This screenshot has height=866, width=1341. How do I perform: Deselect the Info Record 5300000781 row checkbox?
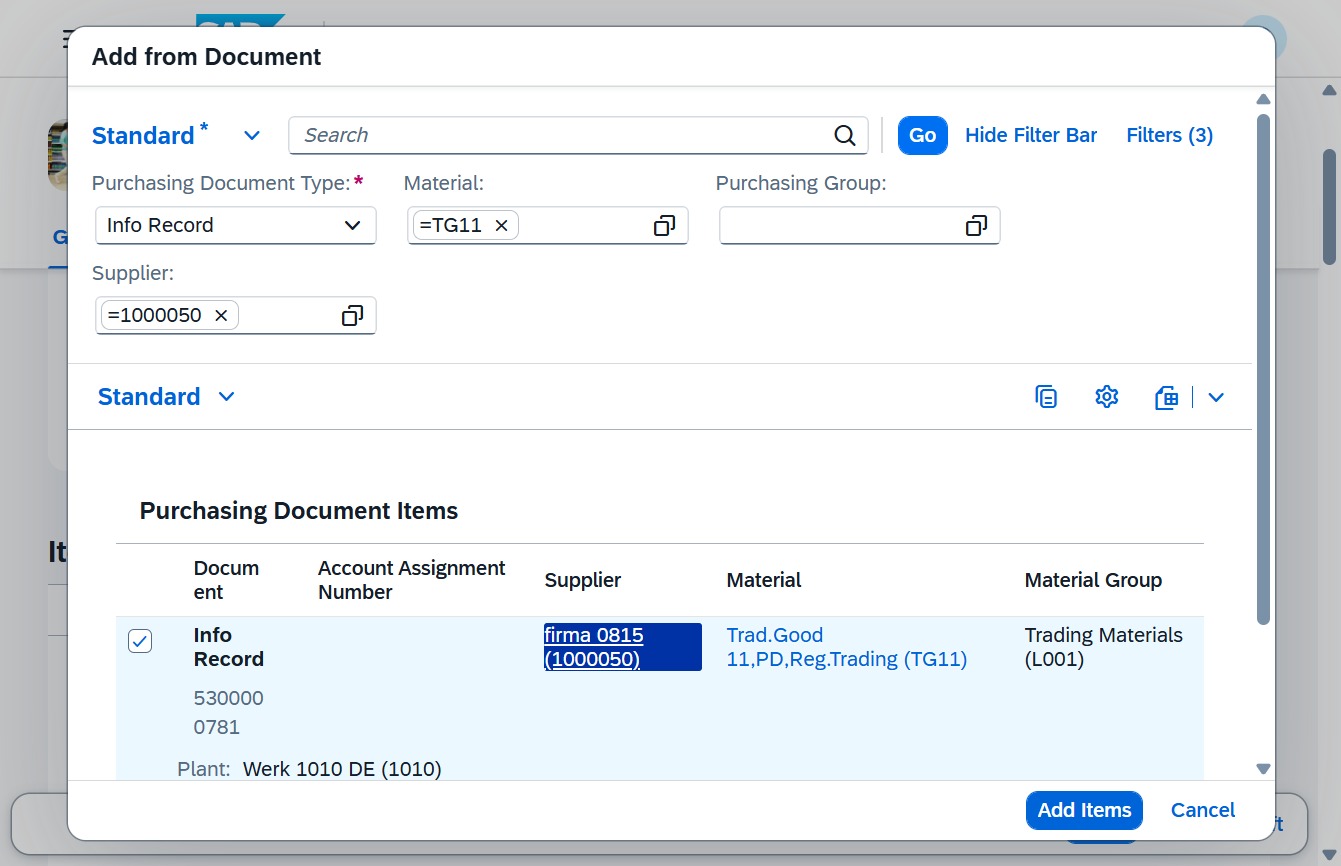coord(140,642)
